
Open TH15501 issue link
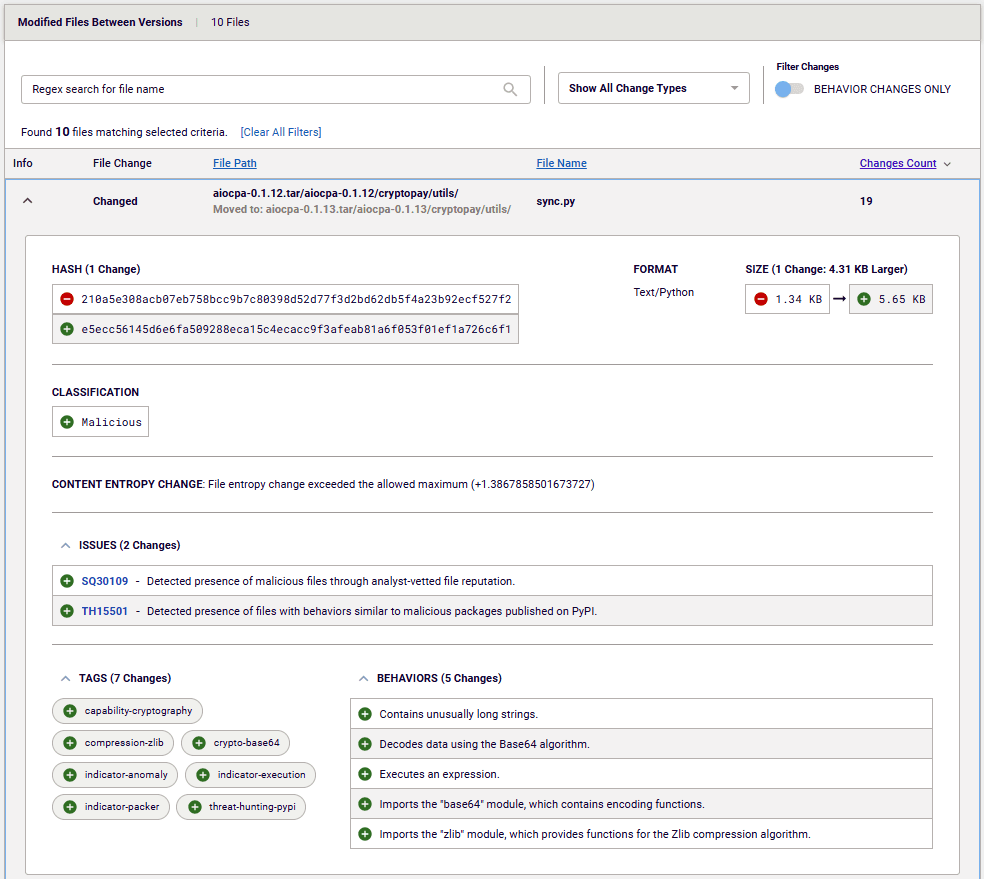pos(105,611)
